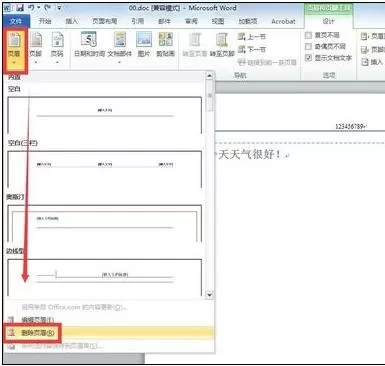Switch to the 审阅 Review tab

tap(191, 21)
